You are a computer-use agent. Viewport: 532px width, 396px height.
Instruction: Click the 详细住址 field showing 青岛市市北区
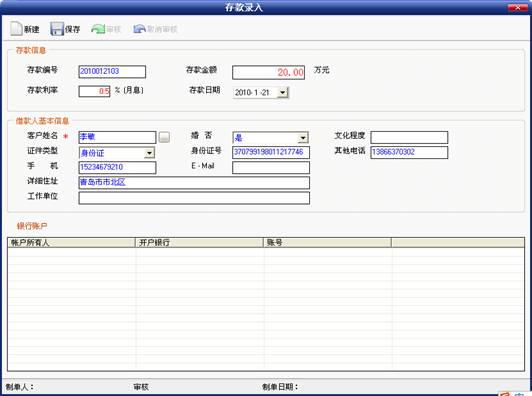[194, 183]
